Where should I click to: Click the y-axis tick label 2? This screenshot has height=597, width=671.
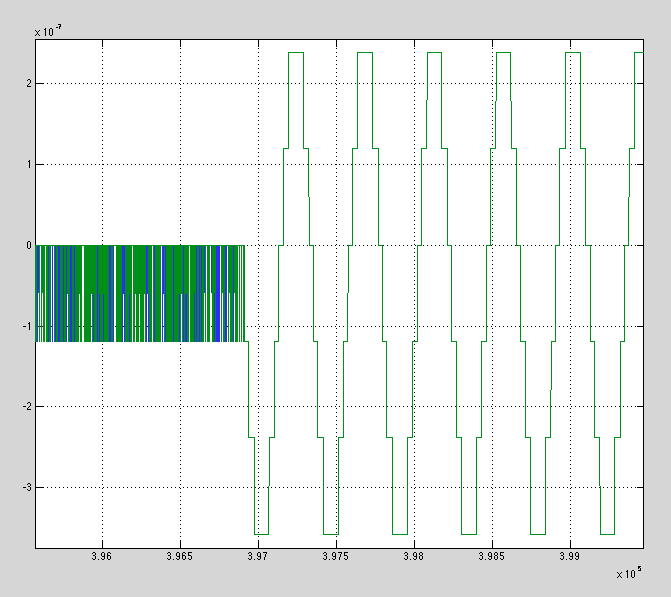point(27,83)
